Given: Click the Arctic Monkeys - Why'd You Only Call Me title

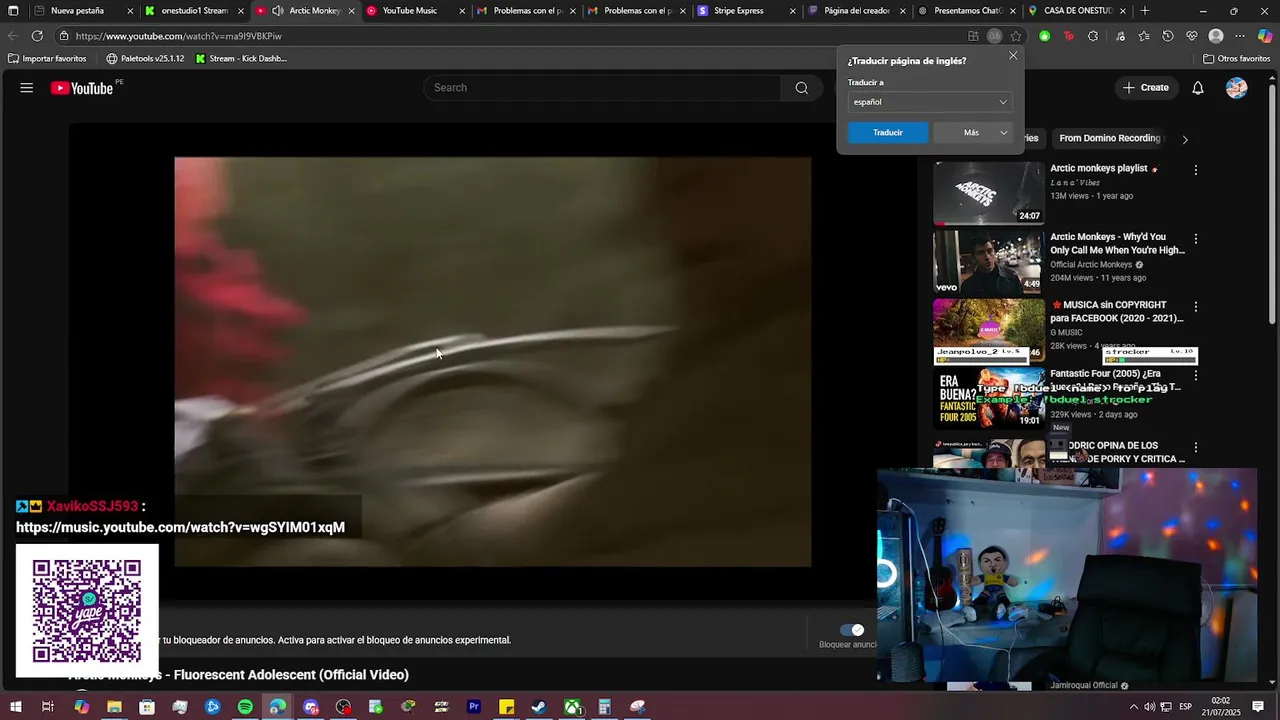Looking at the screenshot, I should tap(1117, 244).
